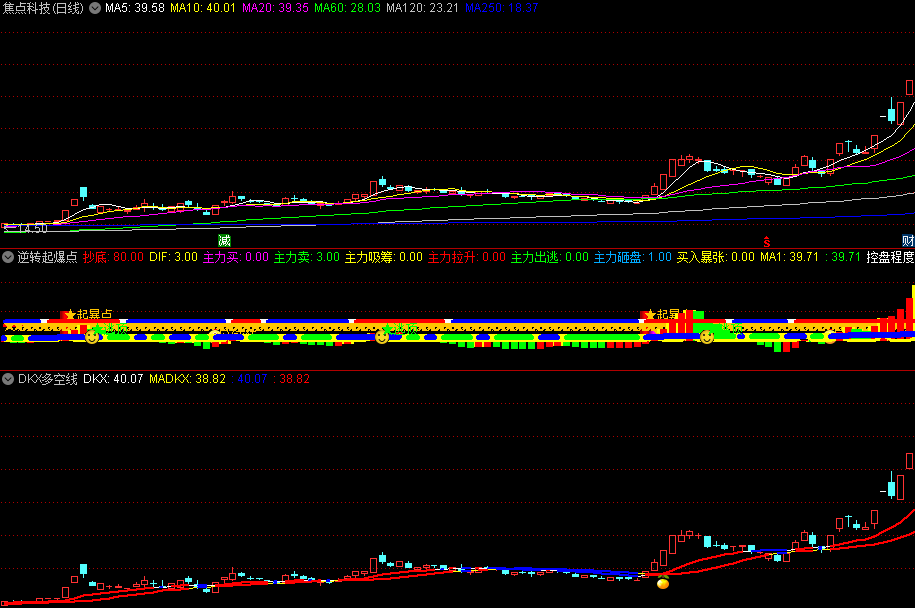Select the MA120: 23.21 label
Screen dimensions: 915x608
[422, 8]
